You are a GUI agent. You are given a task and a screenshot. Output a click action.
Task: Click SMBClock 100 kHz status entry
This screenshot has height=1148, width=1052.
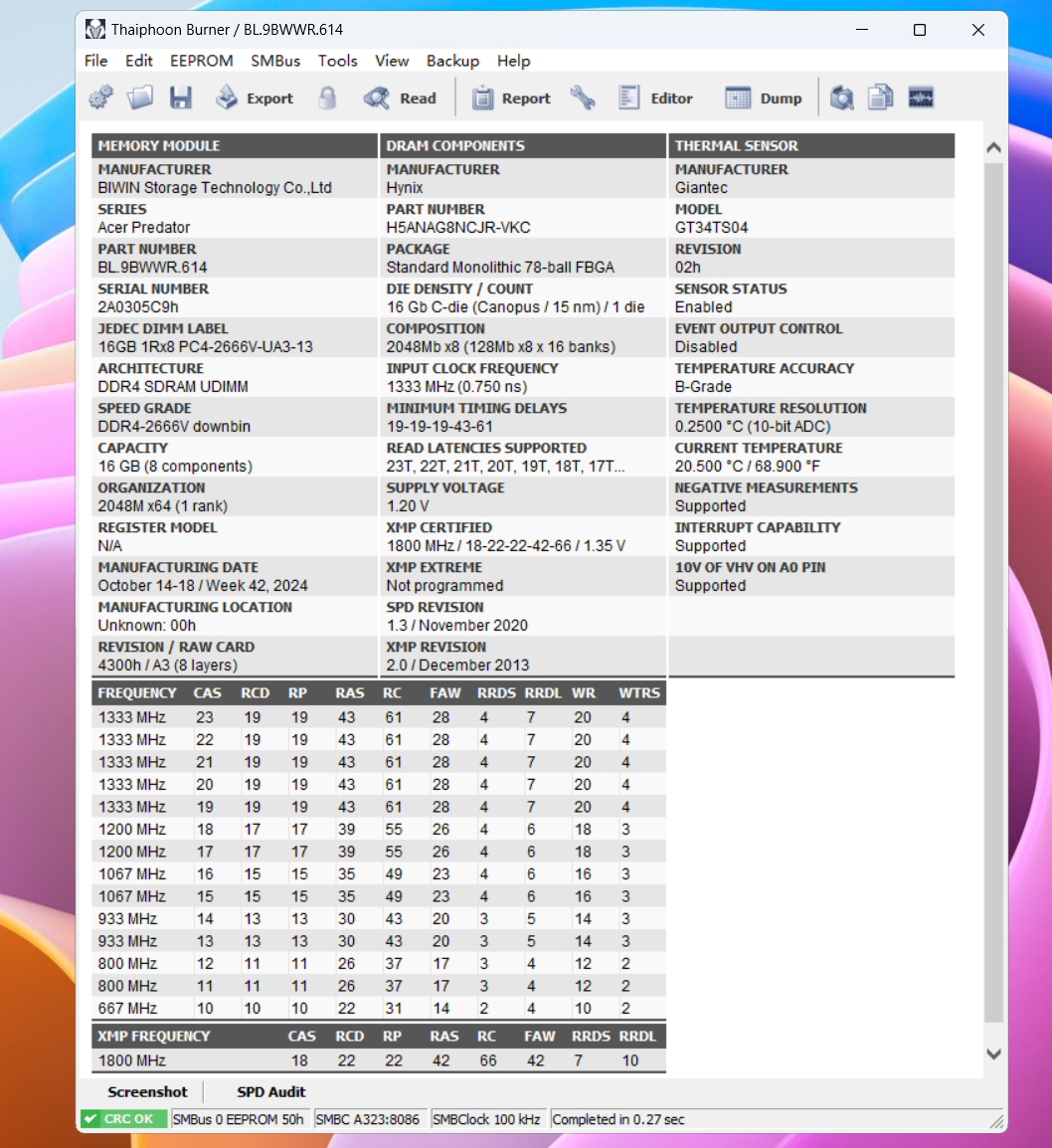tap(486, 1119)
